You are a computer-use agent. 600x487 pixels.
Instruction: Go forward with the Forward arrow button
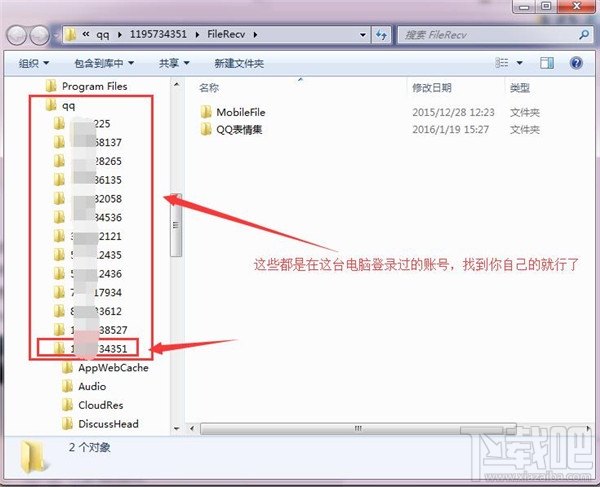(x=39, y=35)
